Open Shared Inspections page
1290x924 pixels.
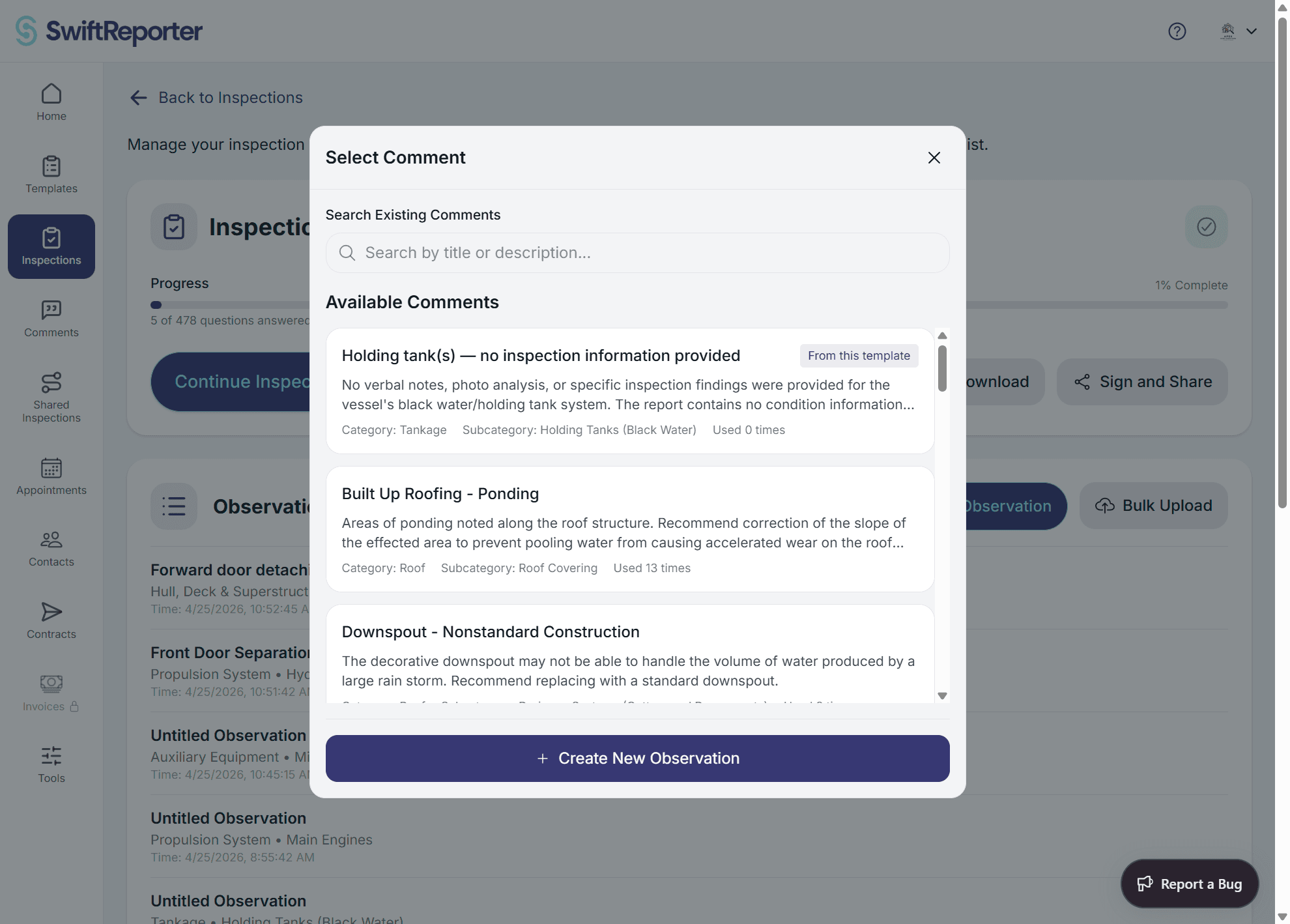pos(51,397)
